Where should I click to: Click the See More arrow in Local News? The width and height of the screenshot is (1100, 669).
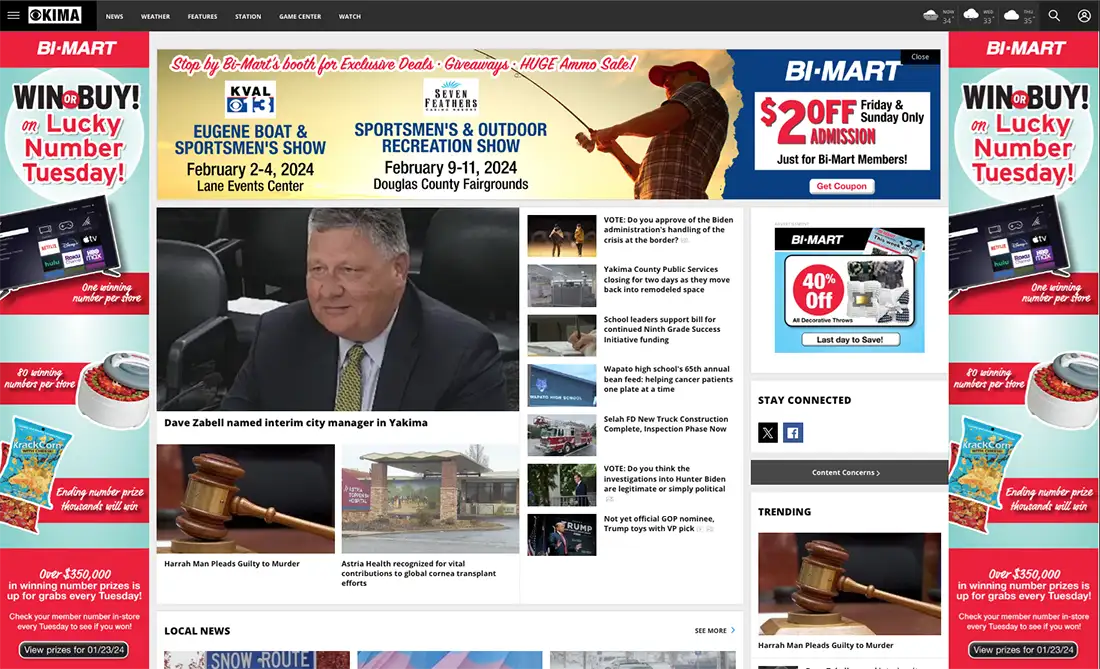coord(733,630)
